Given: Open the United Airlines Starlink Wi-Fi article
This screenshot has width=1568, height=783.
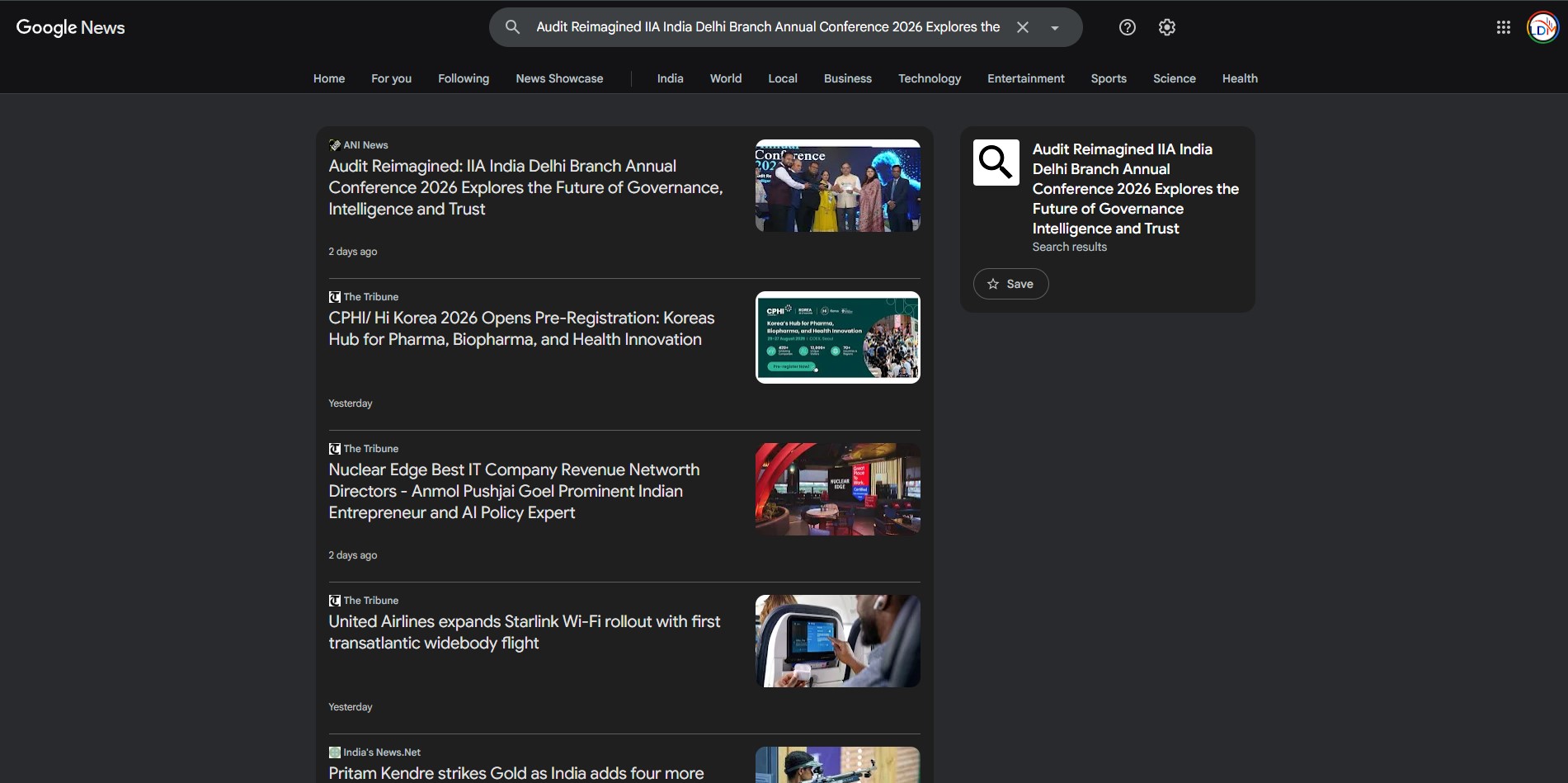Looking at the screenshot, I should 525,632.
